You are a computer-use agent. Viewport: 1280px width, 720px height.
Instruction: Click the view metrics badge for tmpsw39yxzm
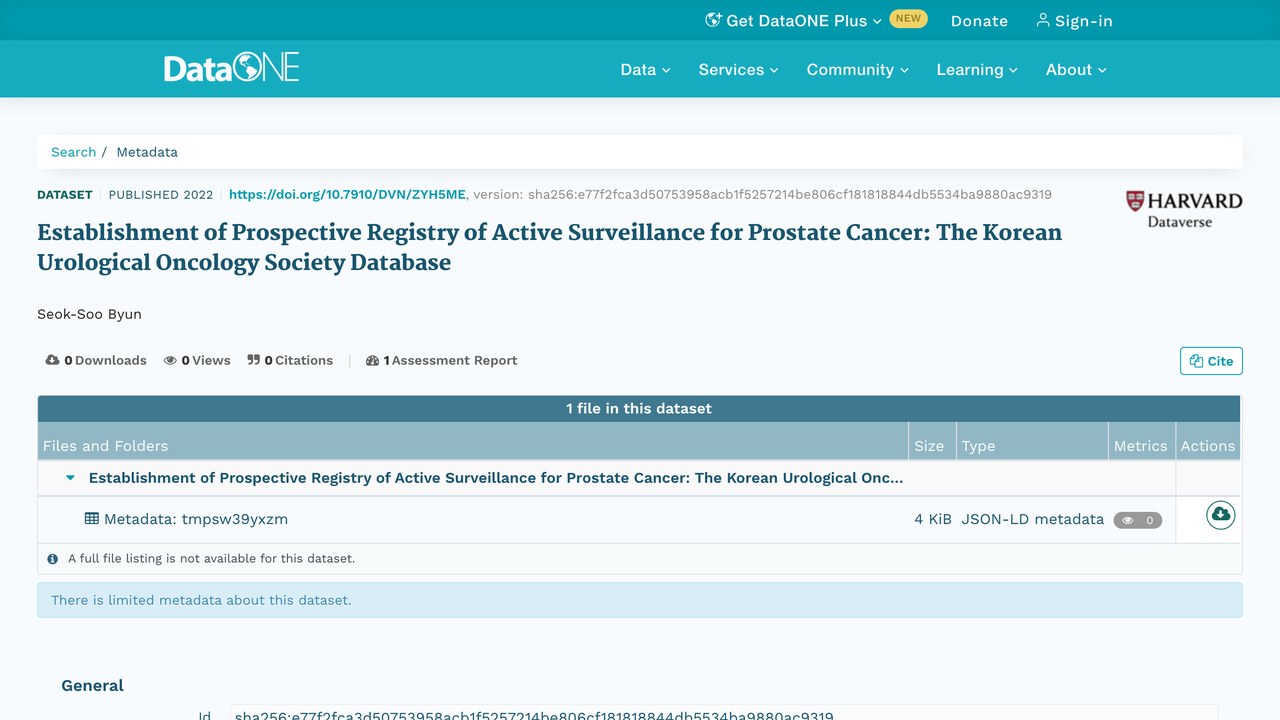[1138, 520]
